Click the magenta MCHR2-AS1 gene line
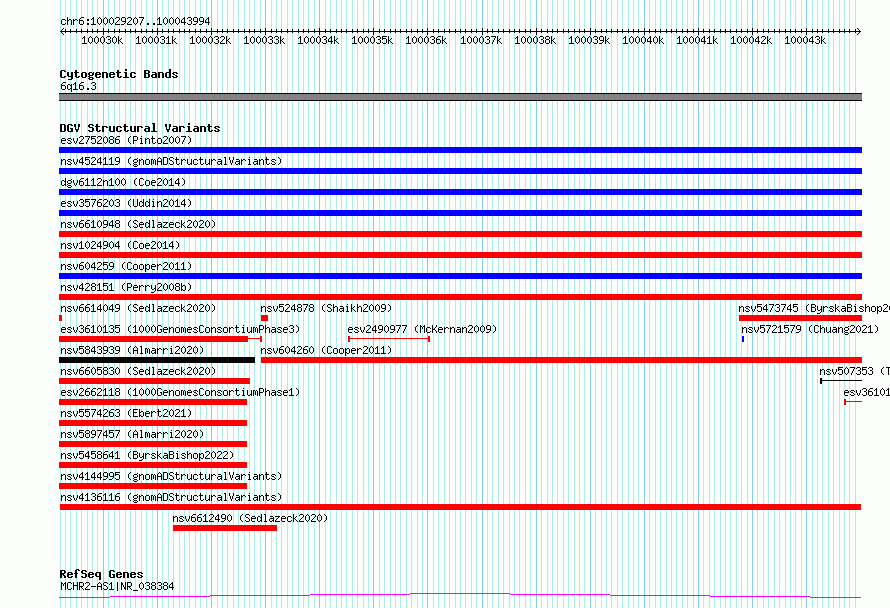 tap(460, 595)
